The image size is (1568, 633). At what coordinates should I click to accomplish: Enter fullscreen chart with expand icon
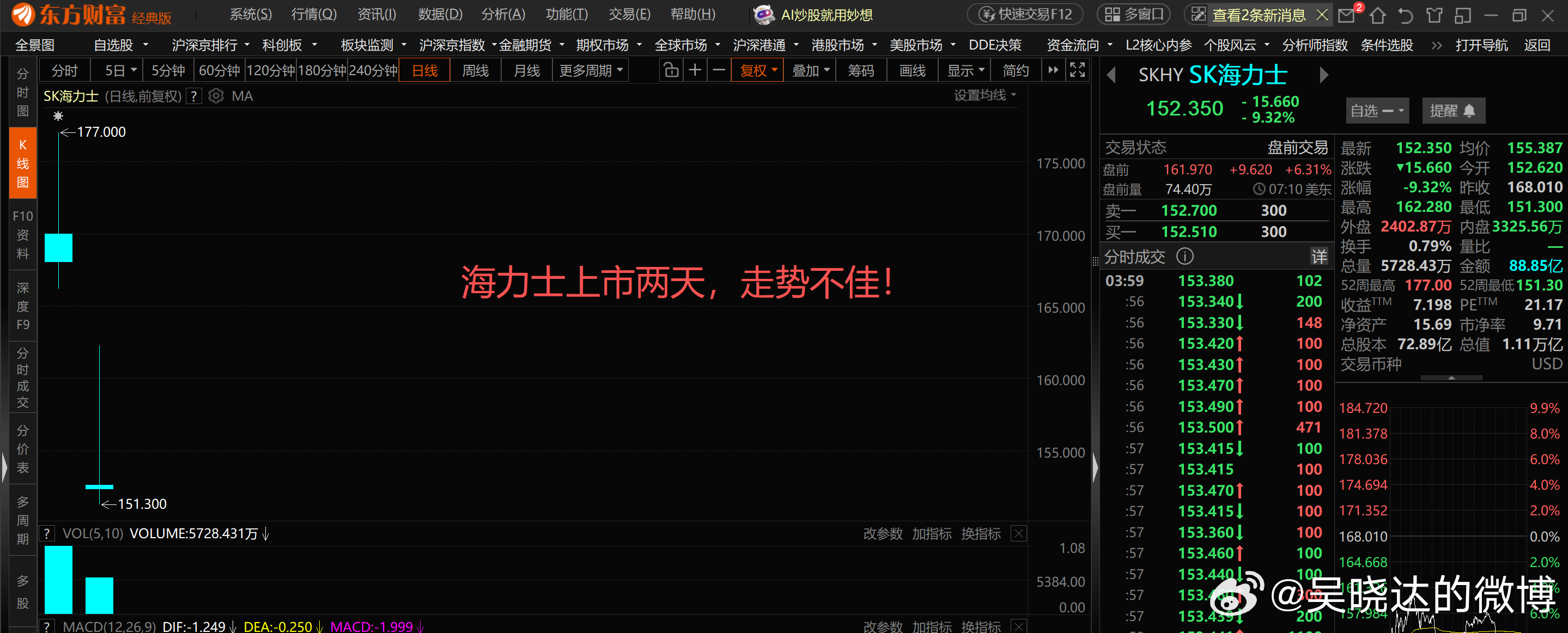1078,71
